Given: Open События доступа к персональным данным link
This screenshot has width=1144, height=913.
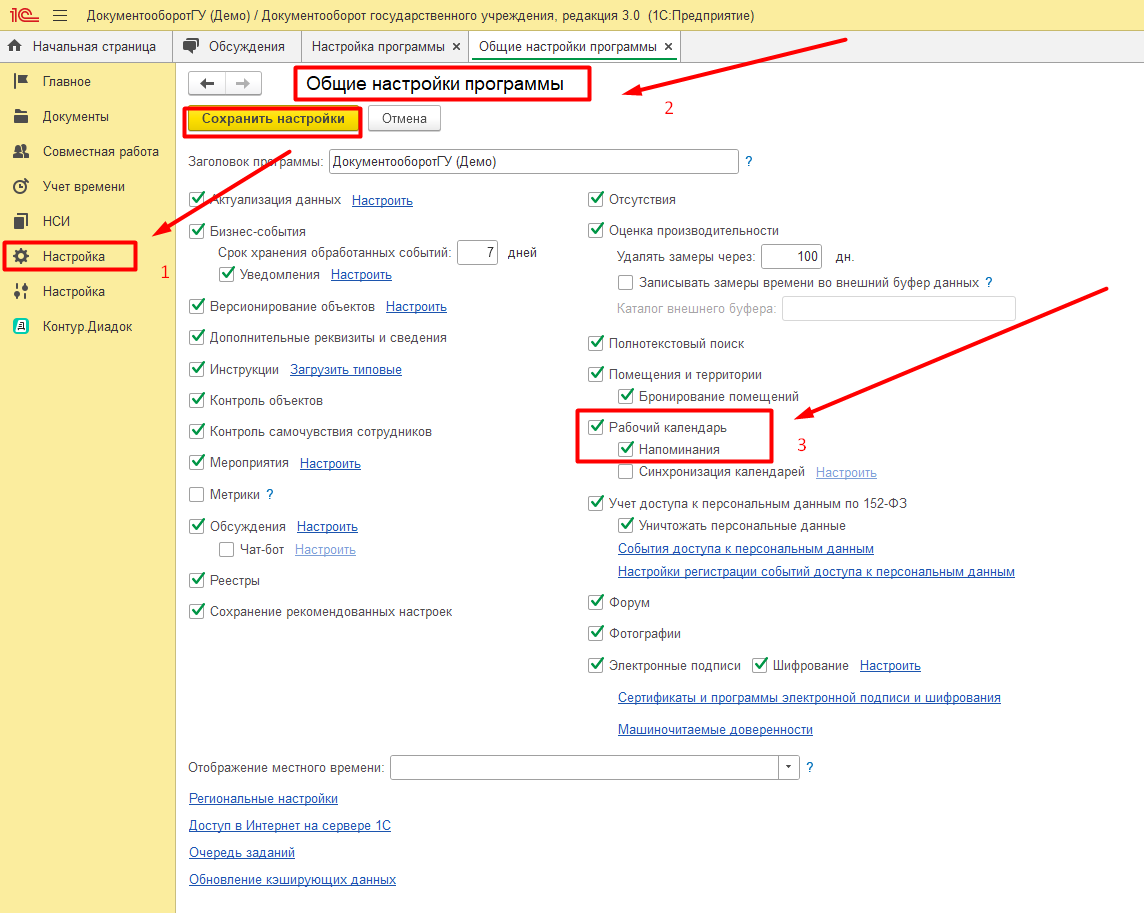Looking at the screenshot, I should tap(746, 548).
